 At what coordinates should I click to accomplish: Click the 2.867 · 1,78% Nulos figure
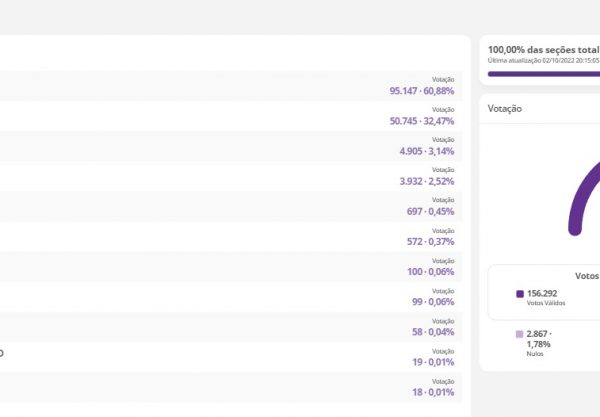(541, 338)
